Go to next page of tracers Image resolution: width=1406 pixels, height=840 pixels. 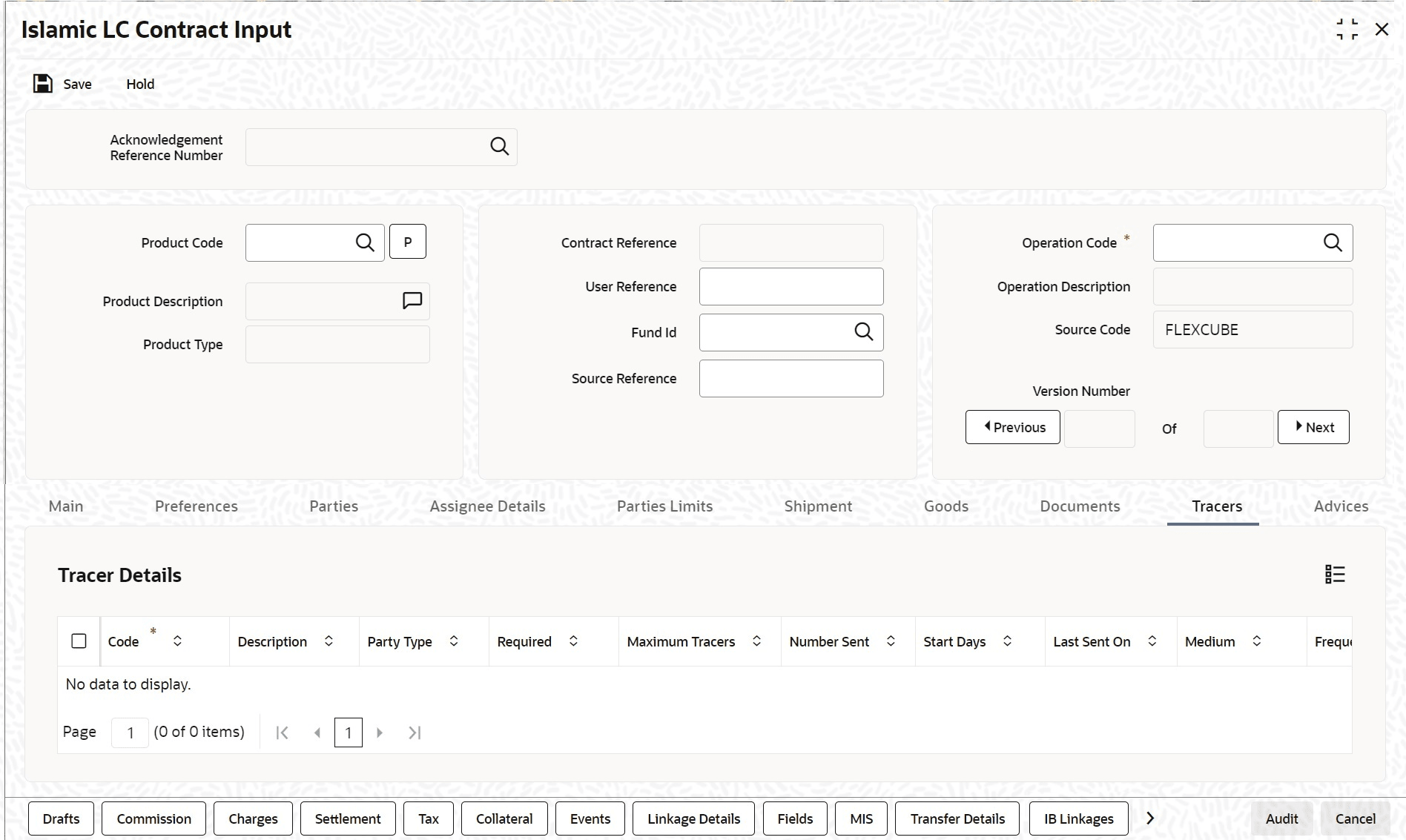point(380,732)
